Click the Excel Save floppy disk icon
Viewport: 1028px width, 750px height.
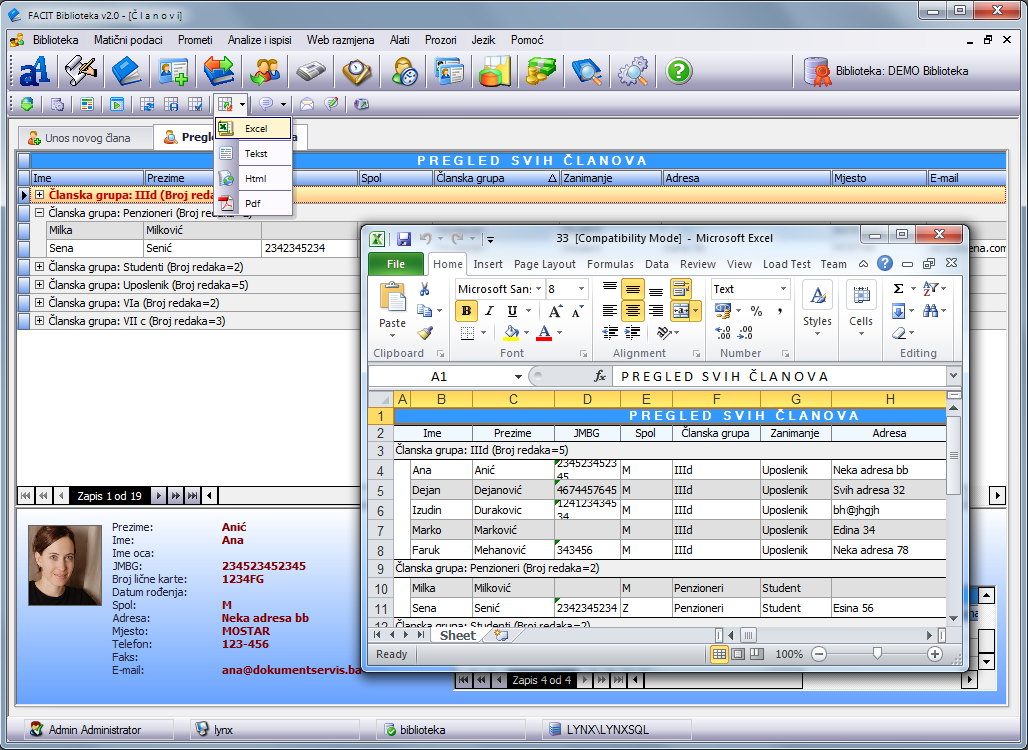[404, 239]
